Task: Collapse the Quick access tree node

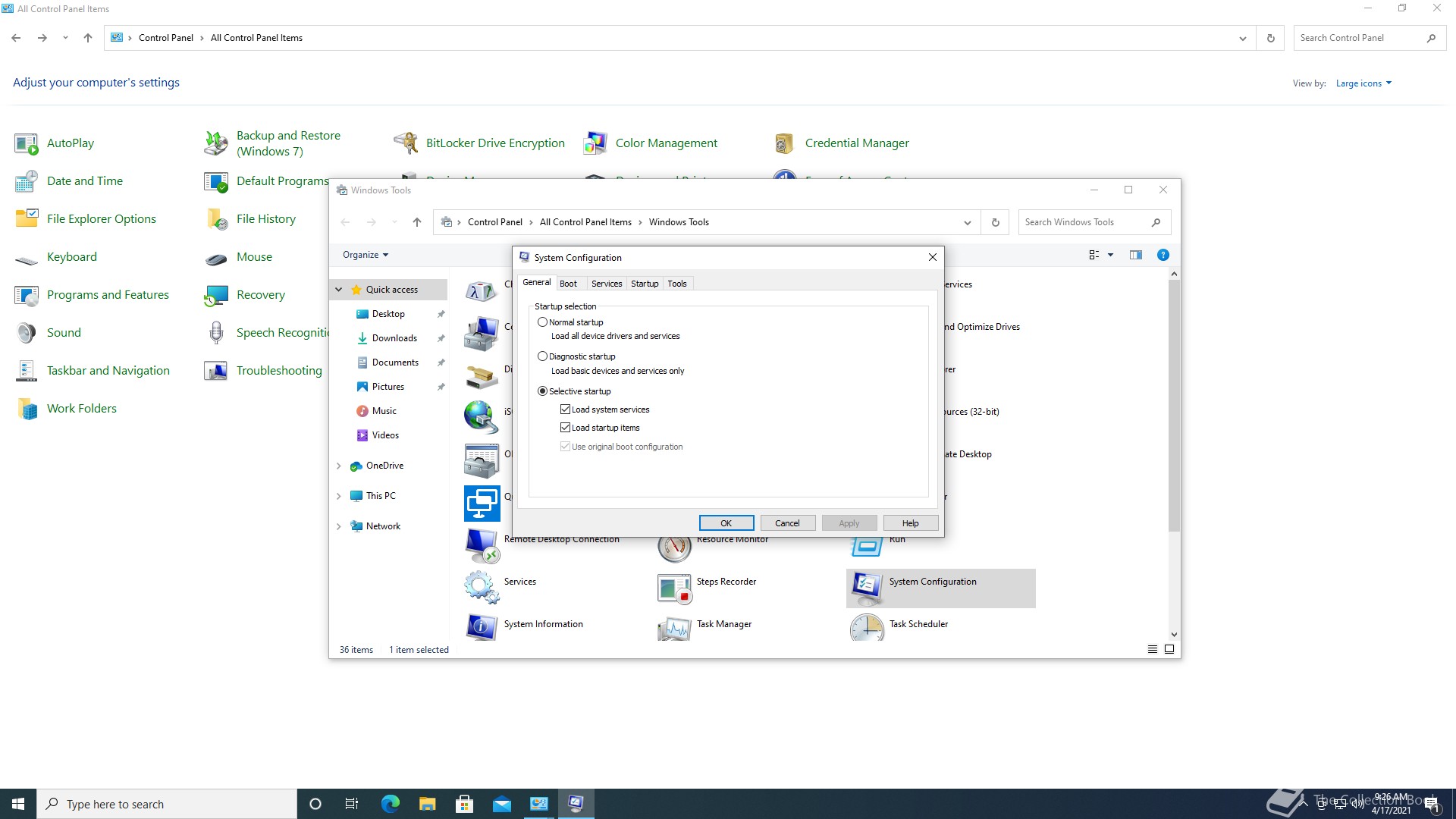Action: [x=339, y=290]
